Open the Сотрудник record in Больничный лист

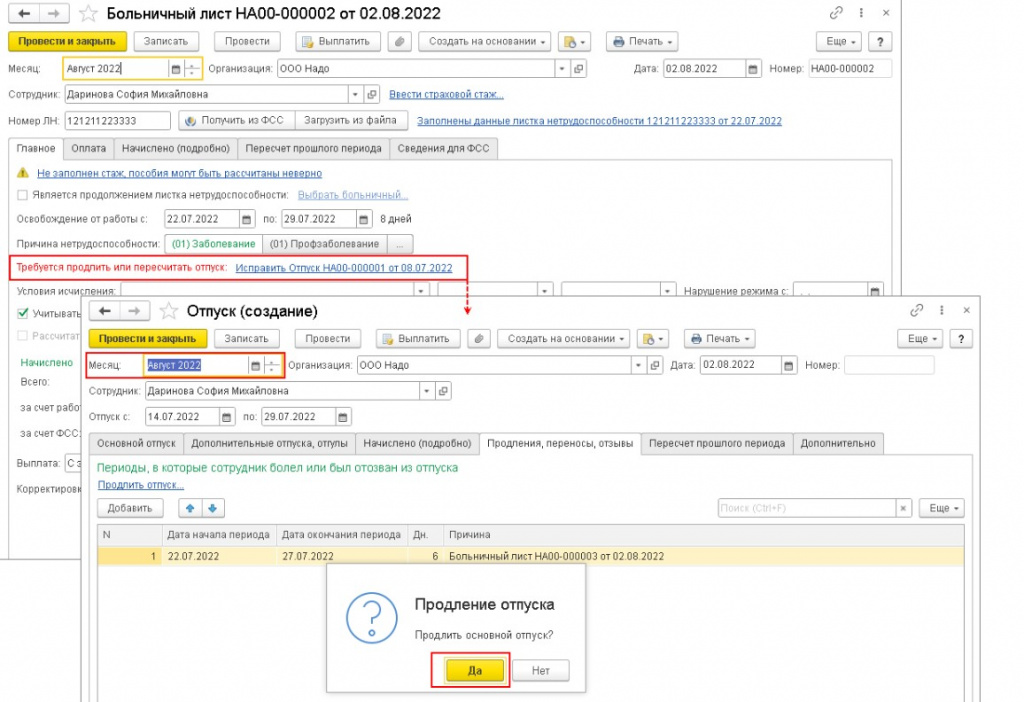(x=372, y=95)
